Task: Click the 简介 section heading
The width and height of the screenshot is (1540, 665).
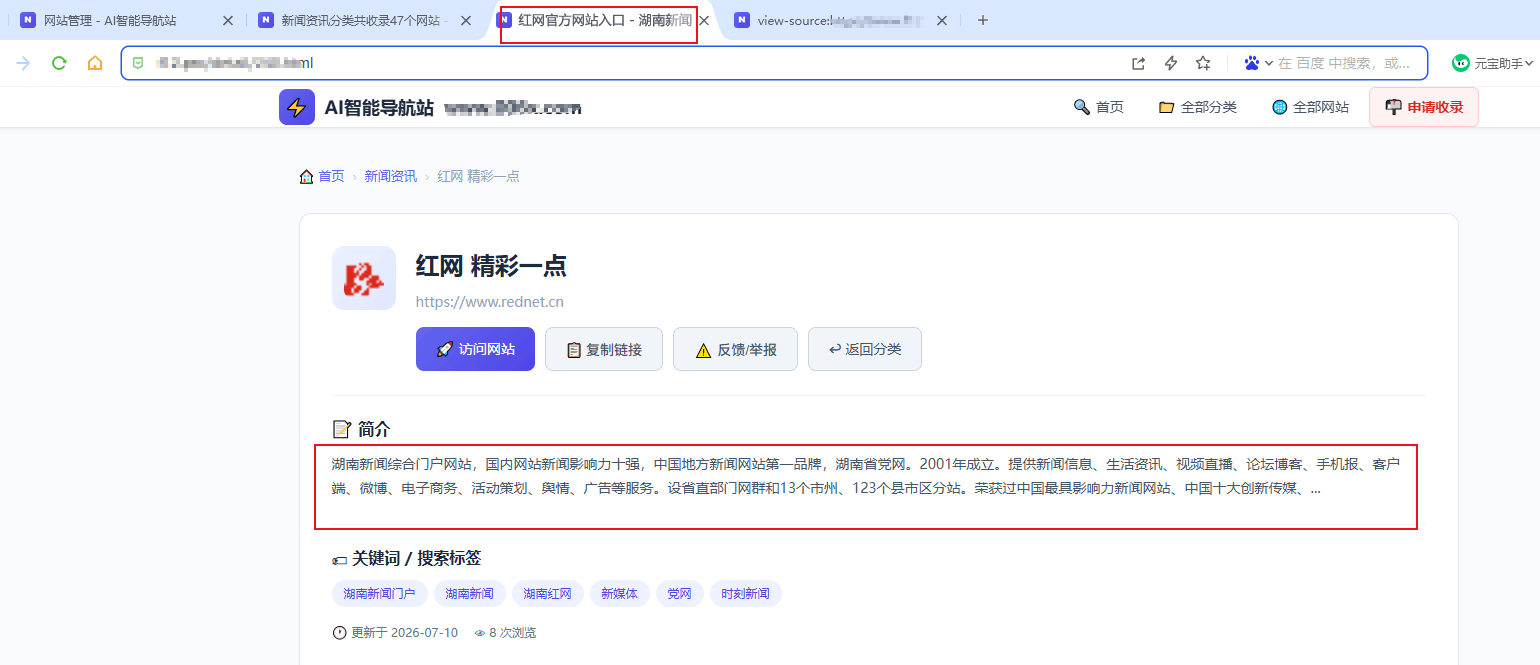Action: tap(361, 429)
